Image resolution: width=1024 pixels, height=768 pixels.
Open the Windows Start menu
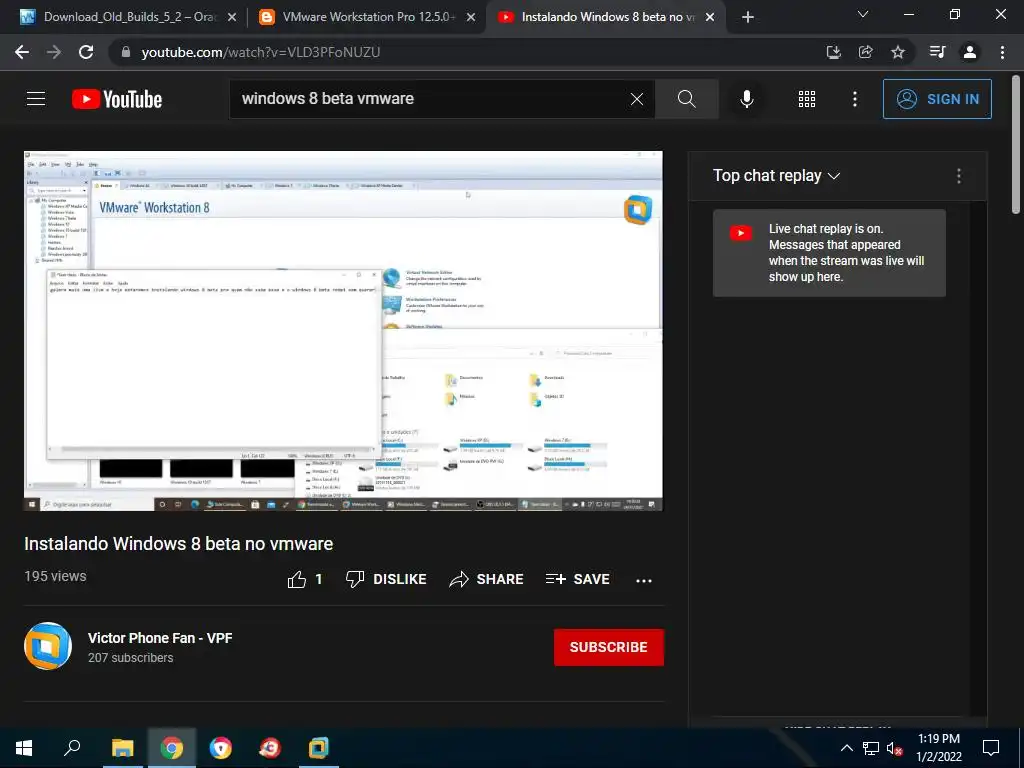[24, 747]
